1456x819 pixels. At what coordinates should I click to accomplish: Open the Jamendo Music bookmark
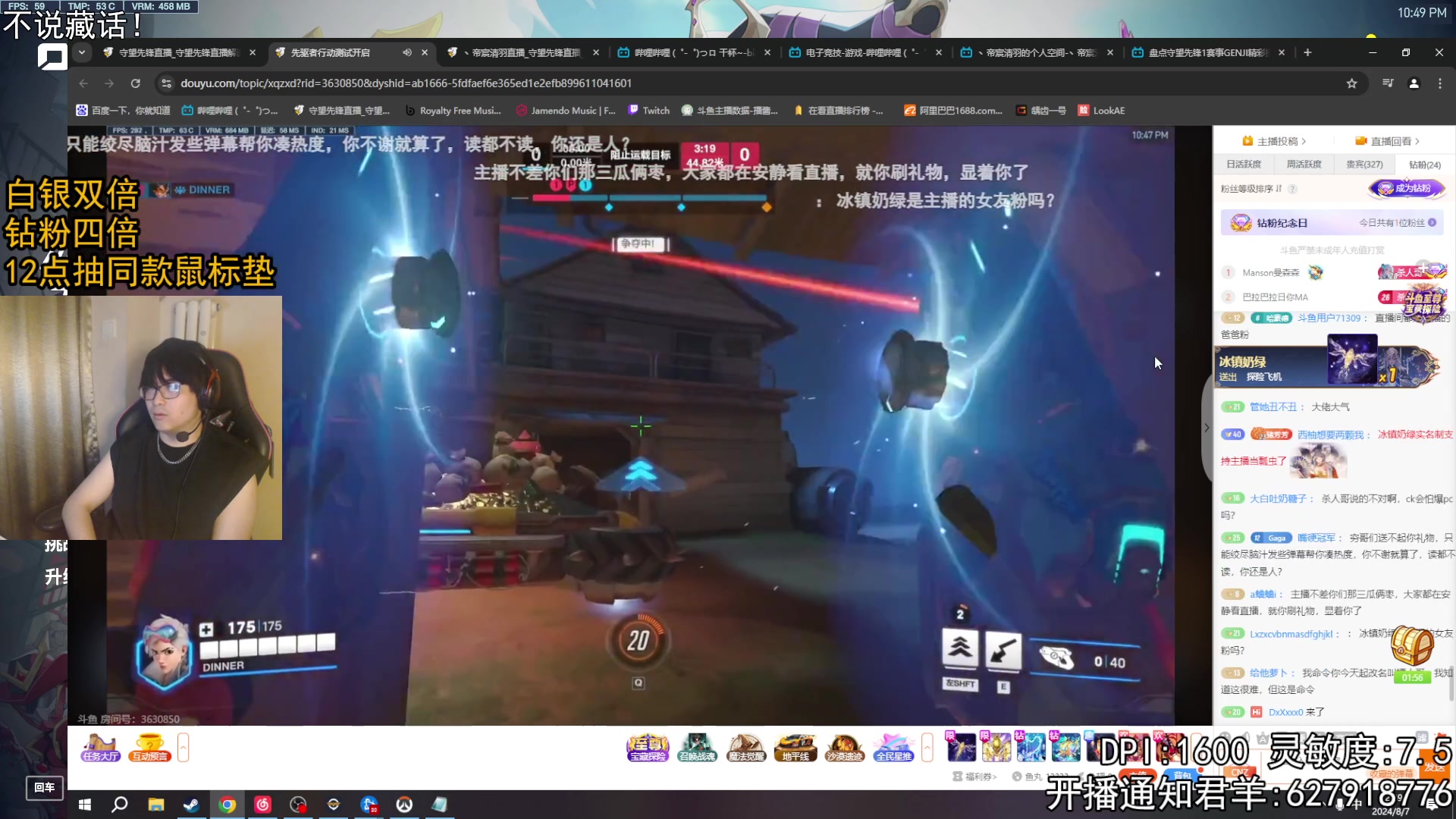point(566,111)
